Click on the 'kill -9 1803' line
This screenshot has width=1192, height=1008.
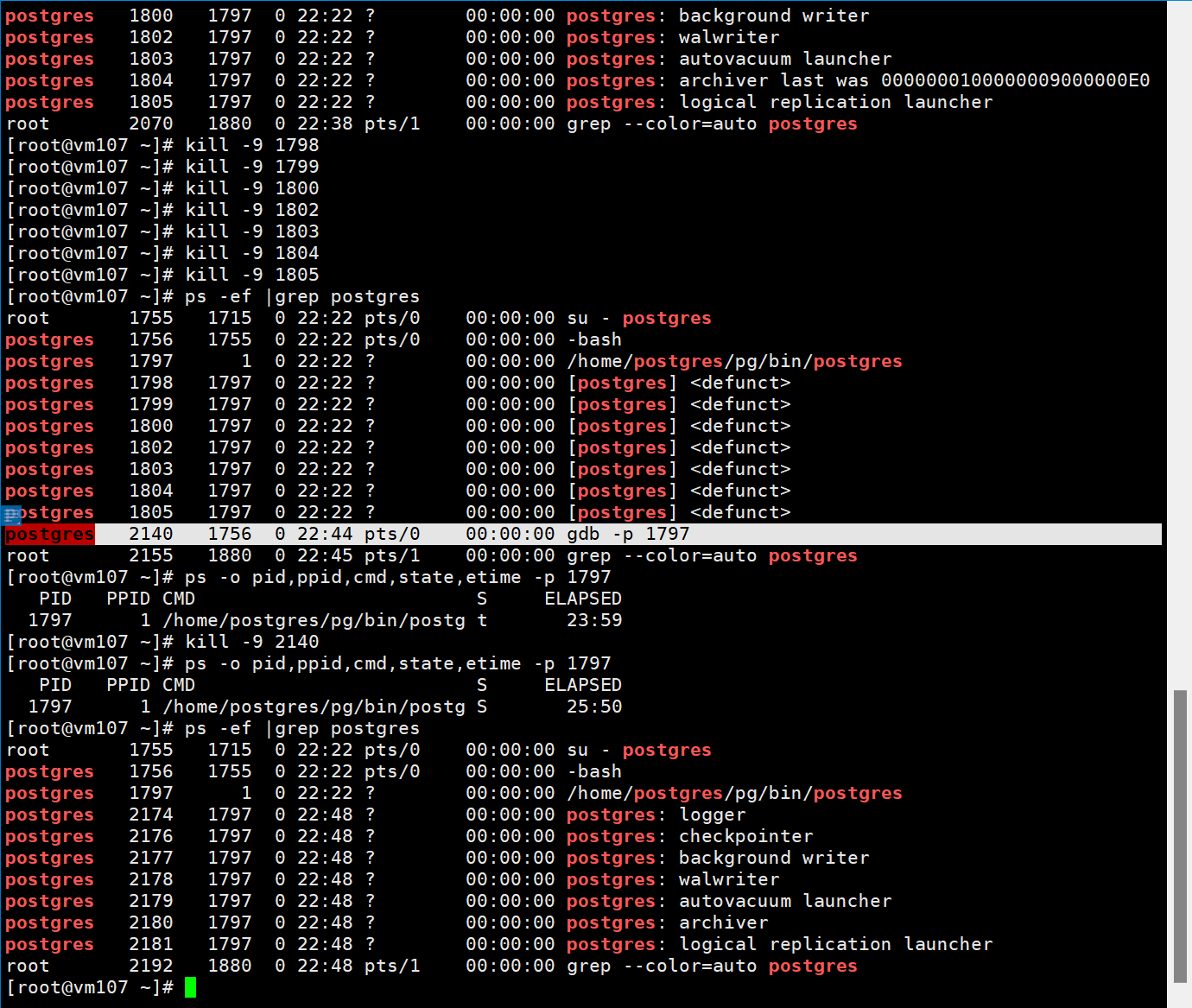tap(252, 231)
